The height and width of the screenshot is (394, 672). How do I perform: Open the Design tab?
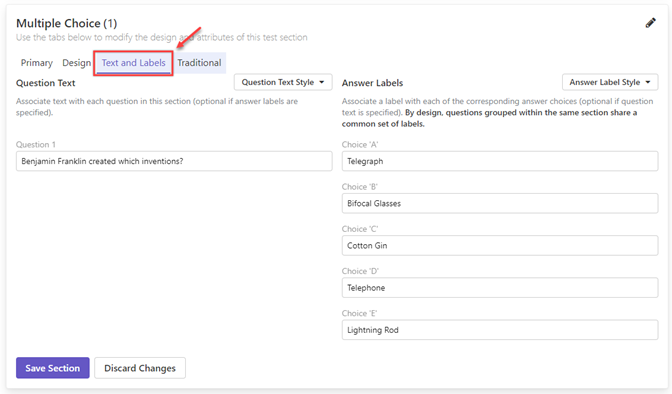(77, 63)
